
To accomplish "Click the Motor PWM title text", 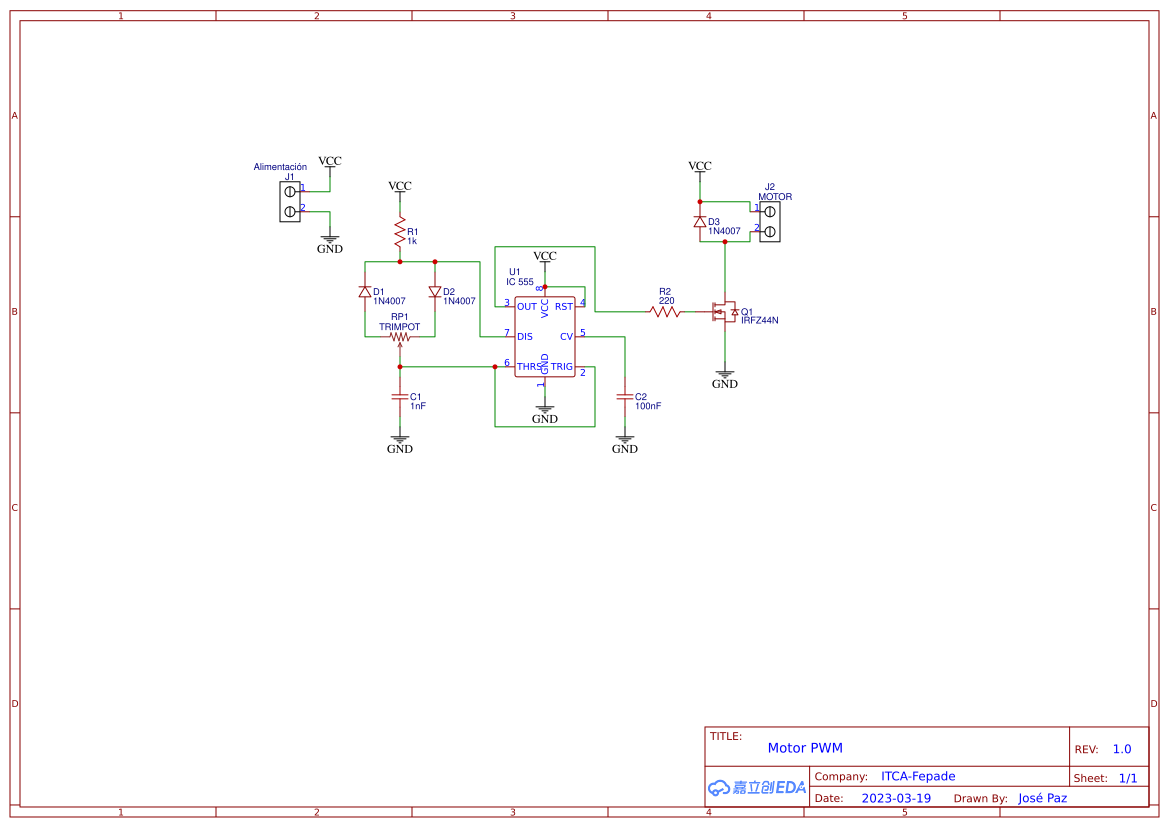I will (805, 748).
